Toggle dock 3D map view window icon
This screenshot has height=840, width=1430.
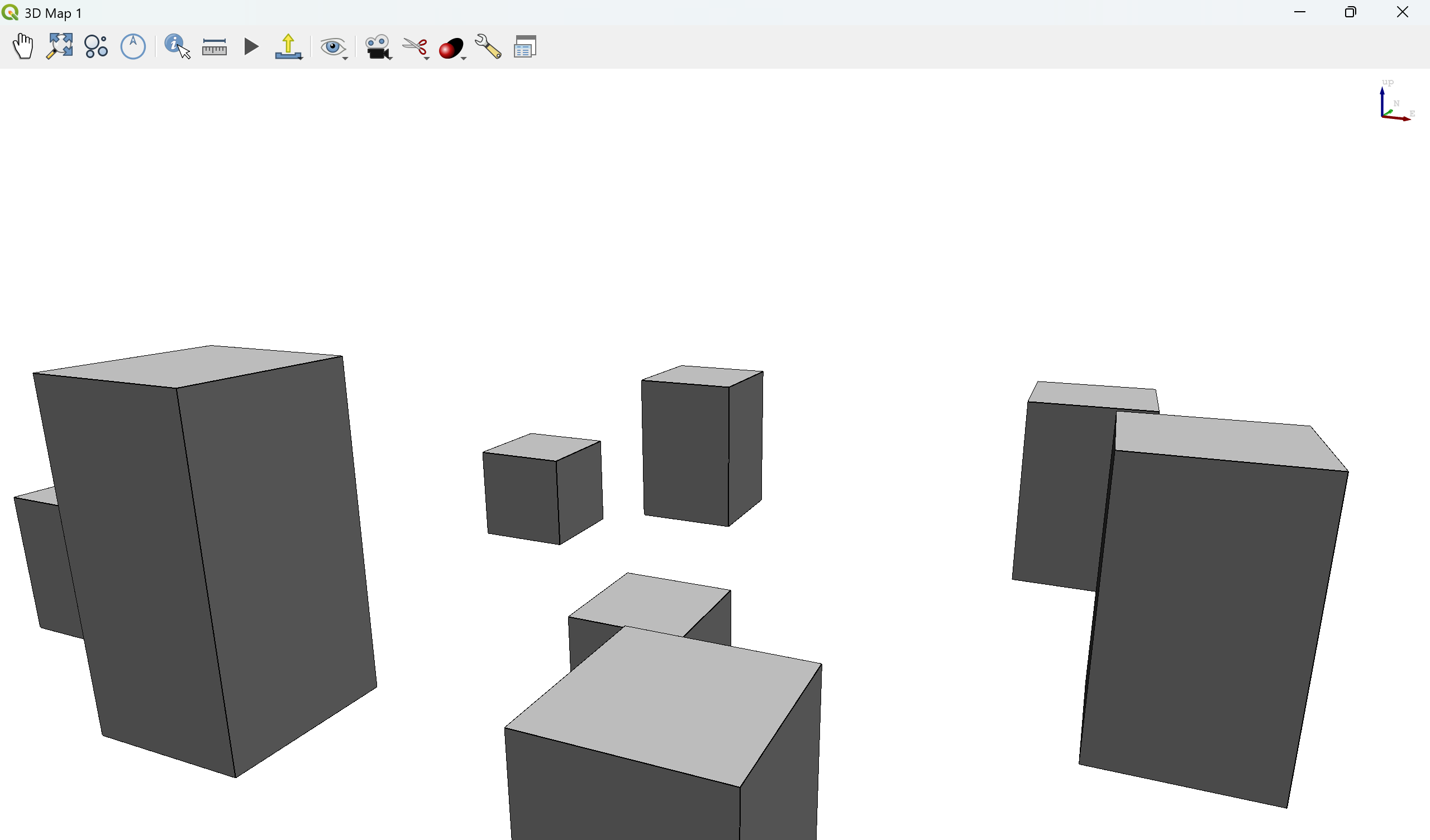[526, 46]
